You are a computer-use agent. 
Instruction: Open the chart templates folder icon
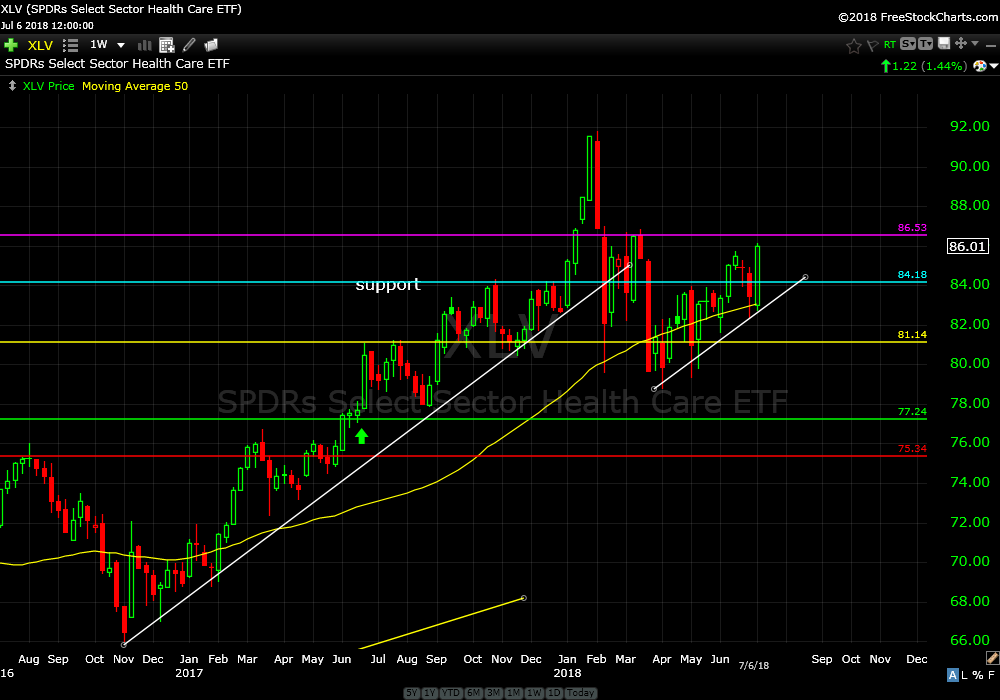click(x=211, y=45)
